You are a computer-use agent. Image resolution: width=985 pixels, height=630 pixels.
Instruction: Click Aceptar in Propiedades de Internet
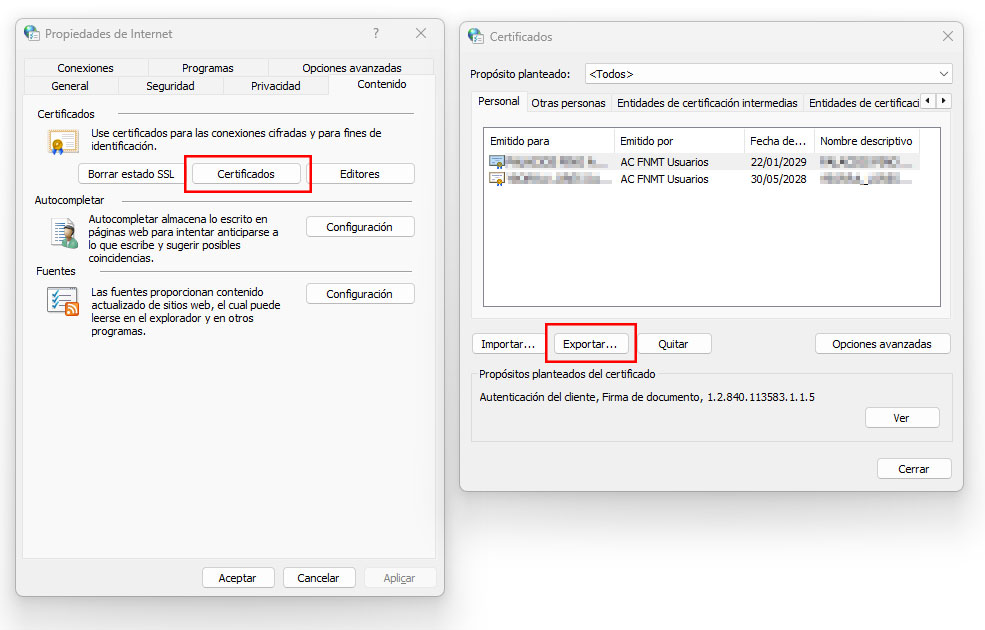coord(237,578)
